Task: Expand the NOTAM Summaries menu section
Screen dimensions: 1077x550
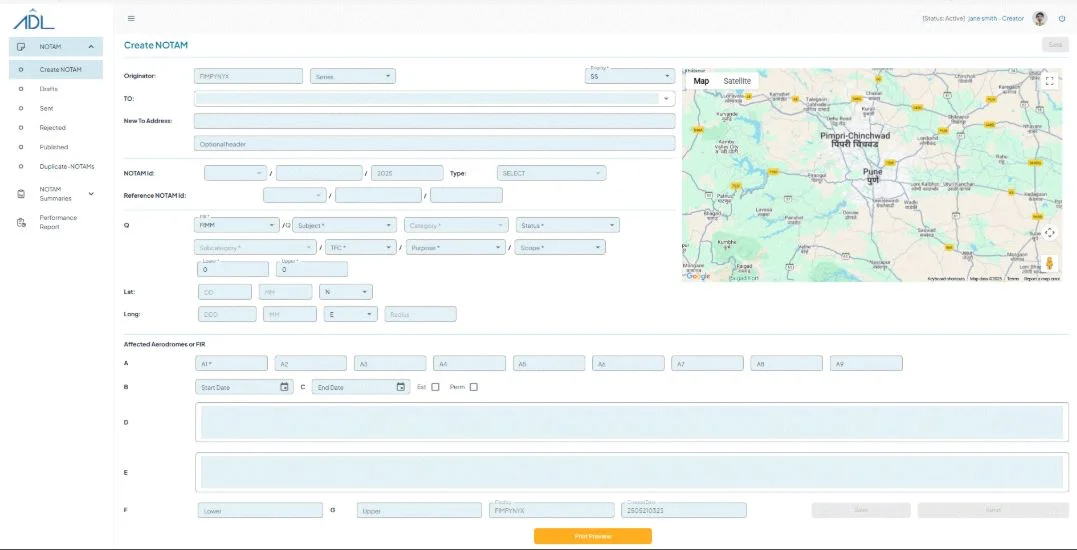Action: pyautogui.click(x=56, y=194)
